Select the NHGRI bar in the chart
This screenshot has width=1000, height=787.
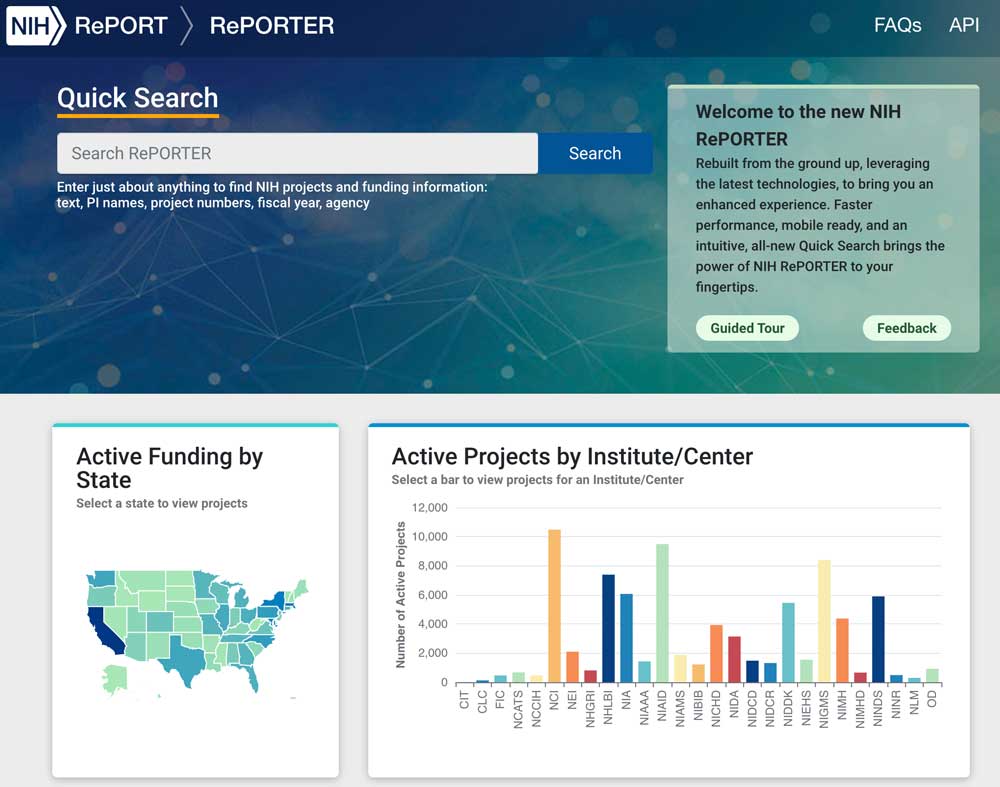[x=591, y=676]
